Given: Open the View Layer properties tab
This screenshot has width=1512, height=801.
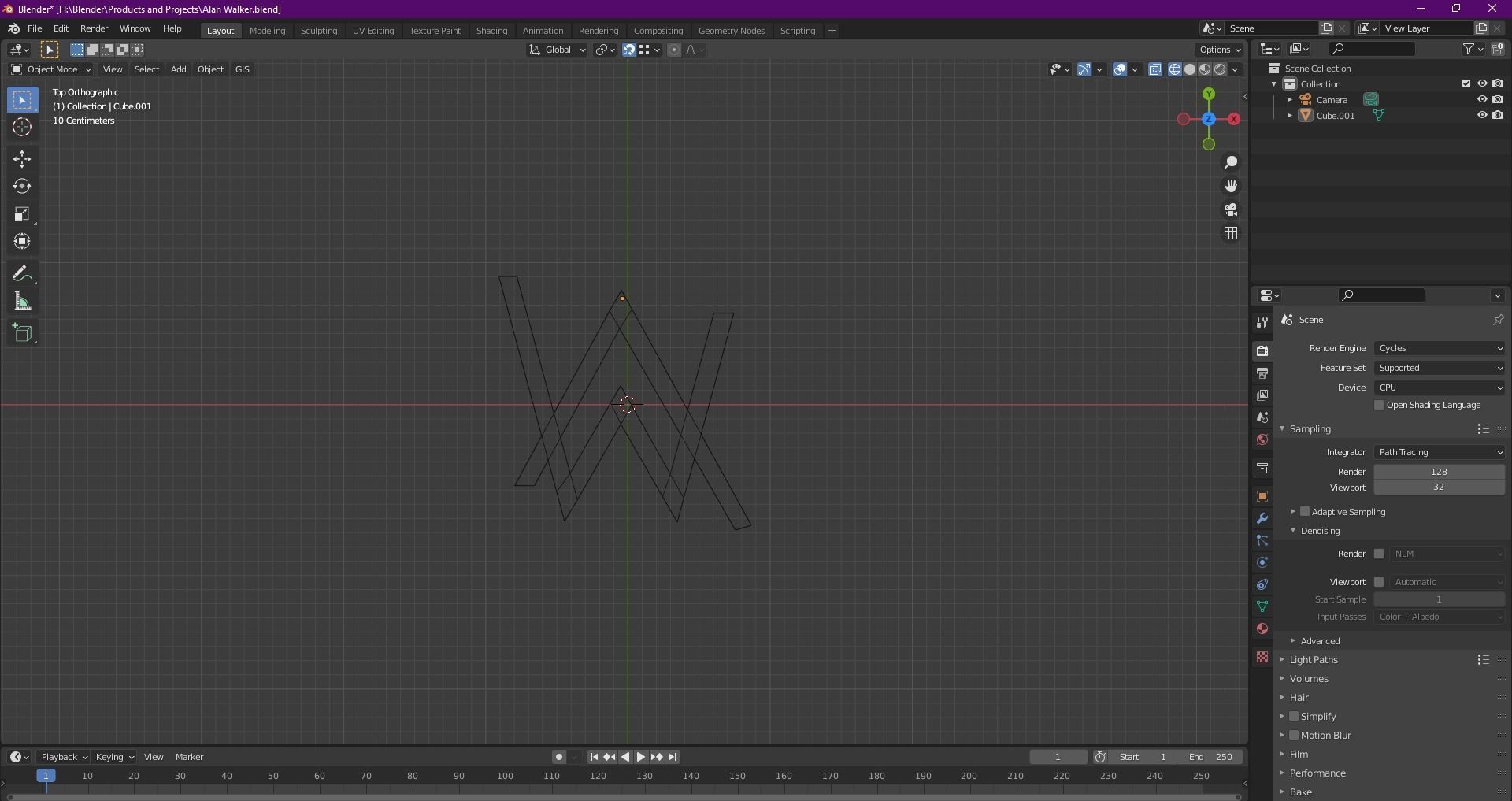Looking at the screenshot, I should (1262, 395).
